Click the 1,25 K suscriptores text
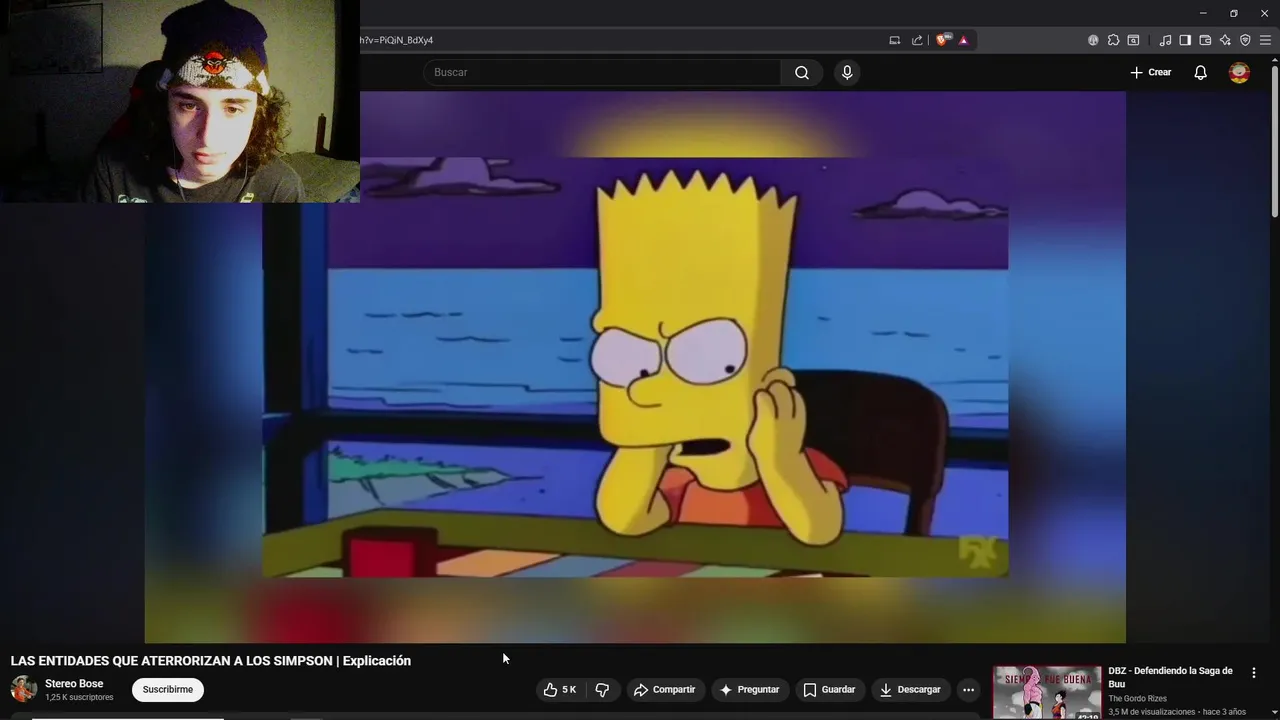This screenshot has width=1280, height=720. pos(79,698)
